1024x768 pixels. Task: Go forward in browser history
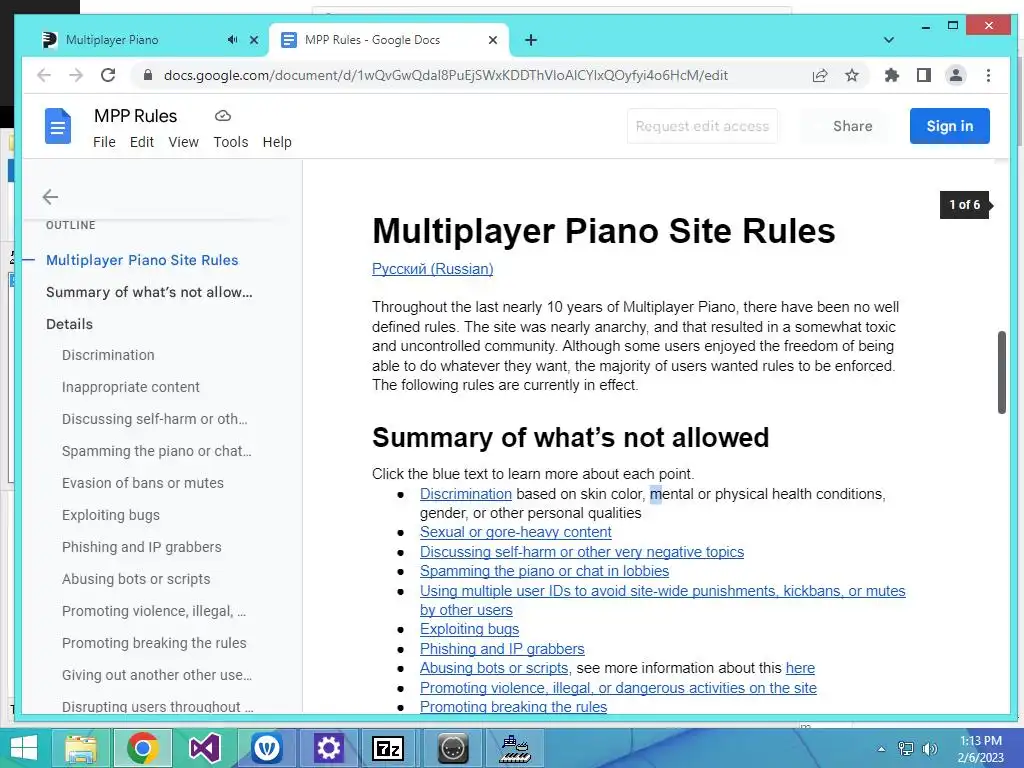pyautogui.click(x=76, y=75)
